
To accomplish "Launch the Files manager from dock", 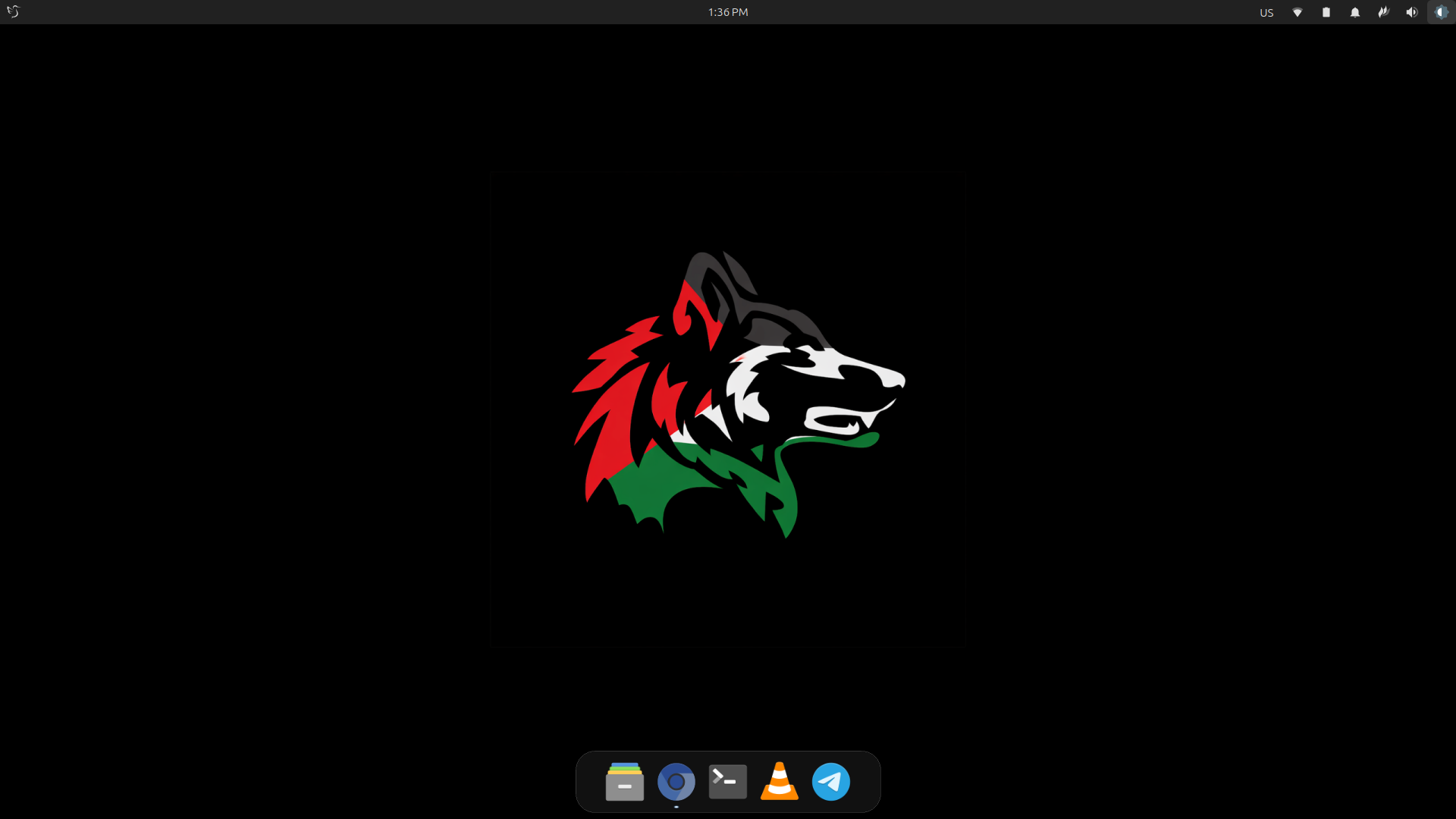I will point(624,782).
